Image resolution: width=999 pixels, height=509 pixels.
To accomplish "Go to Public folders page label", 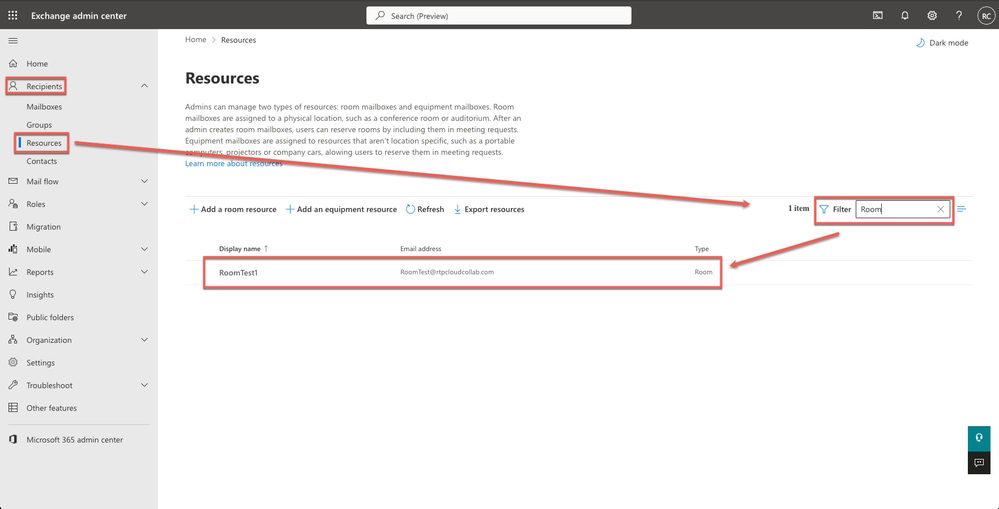I will (50, 317).
